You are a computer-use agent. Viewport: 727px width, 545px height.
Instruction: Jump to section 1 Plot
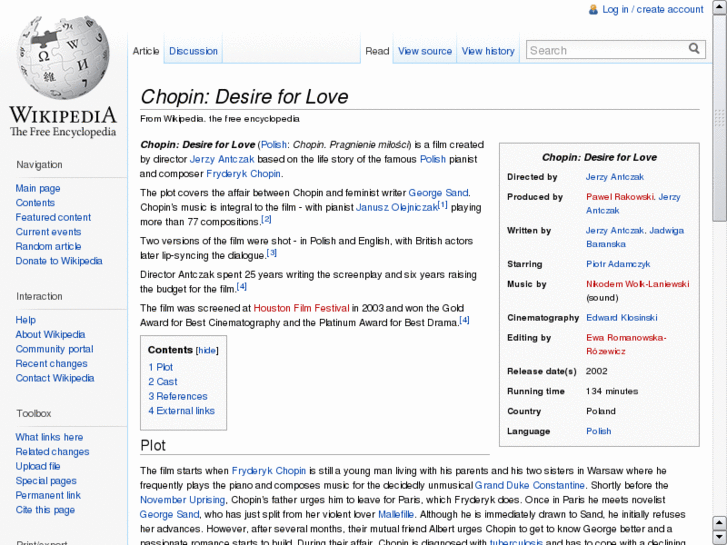pyautogui.click(x=160, y=367)
